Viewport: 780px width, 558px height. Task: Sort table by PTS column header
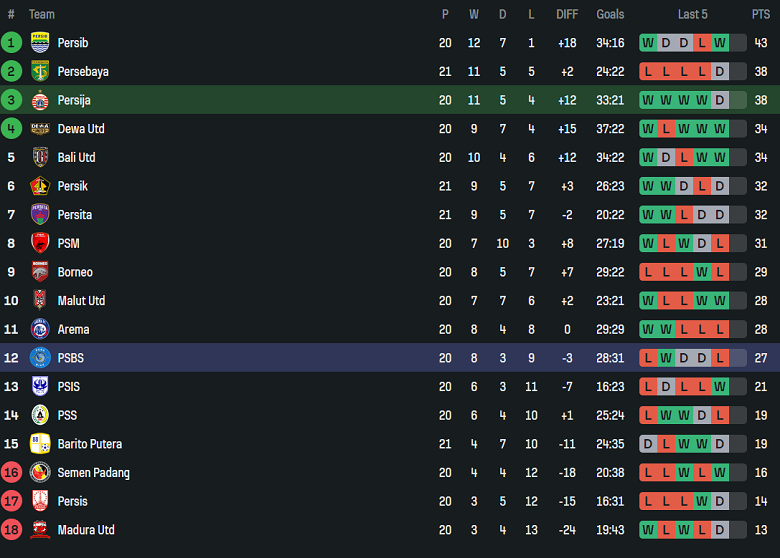pos(761,14)
